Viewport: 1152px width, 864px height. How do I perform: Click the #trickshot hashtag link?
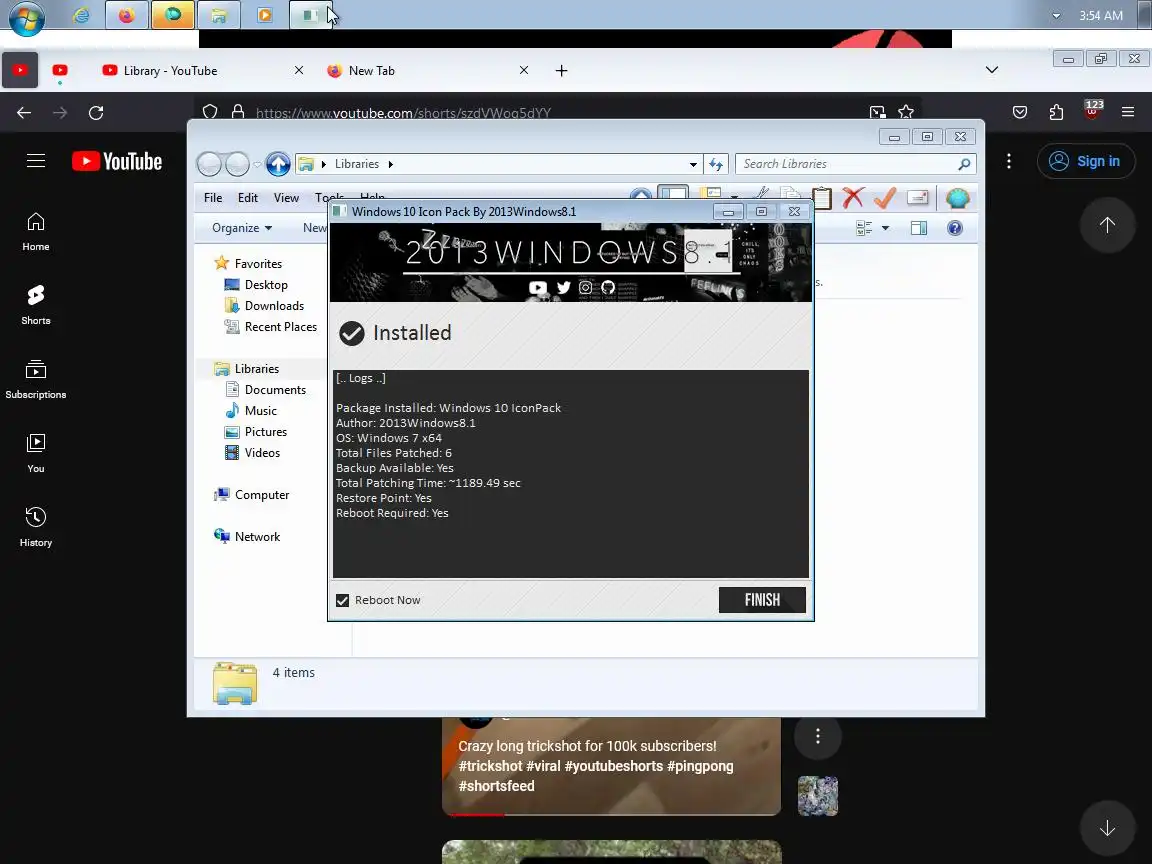(490, 766)
